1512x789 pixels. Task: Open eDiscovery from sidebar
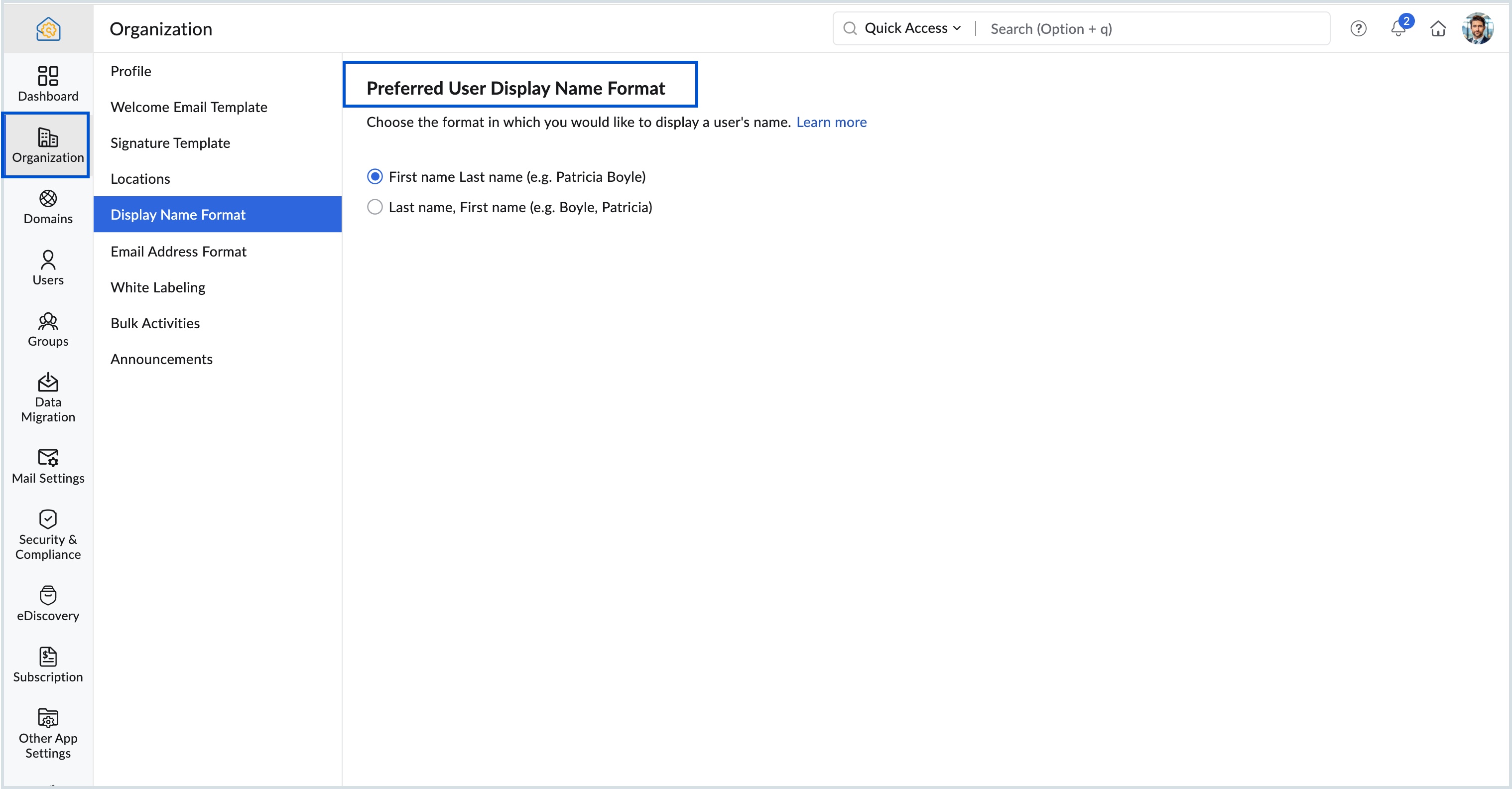(47, 604)
